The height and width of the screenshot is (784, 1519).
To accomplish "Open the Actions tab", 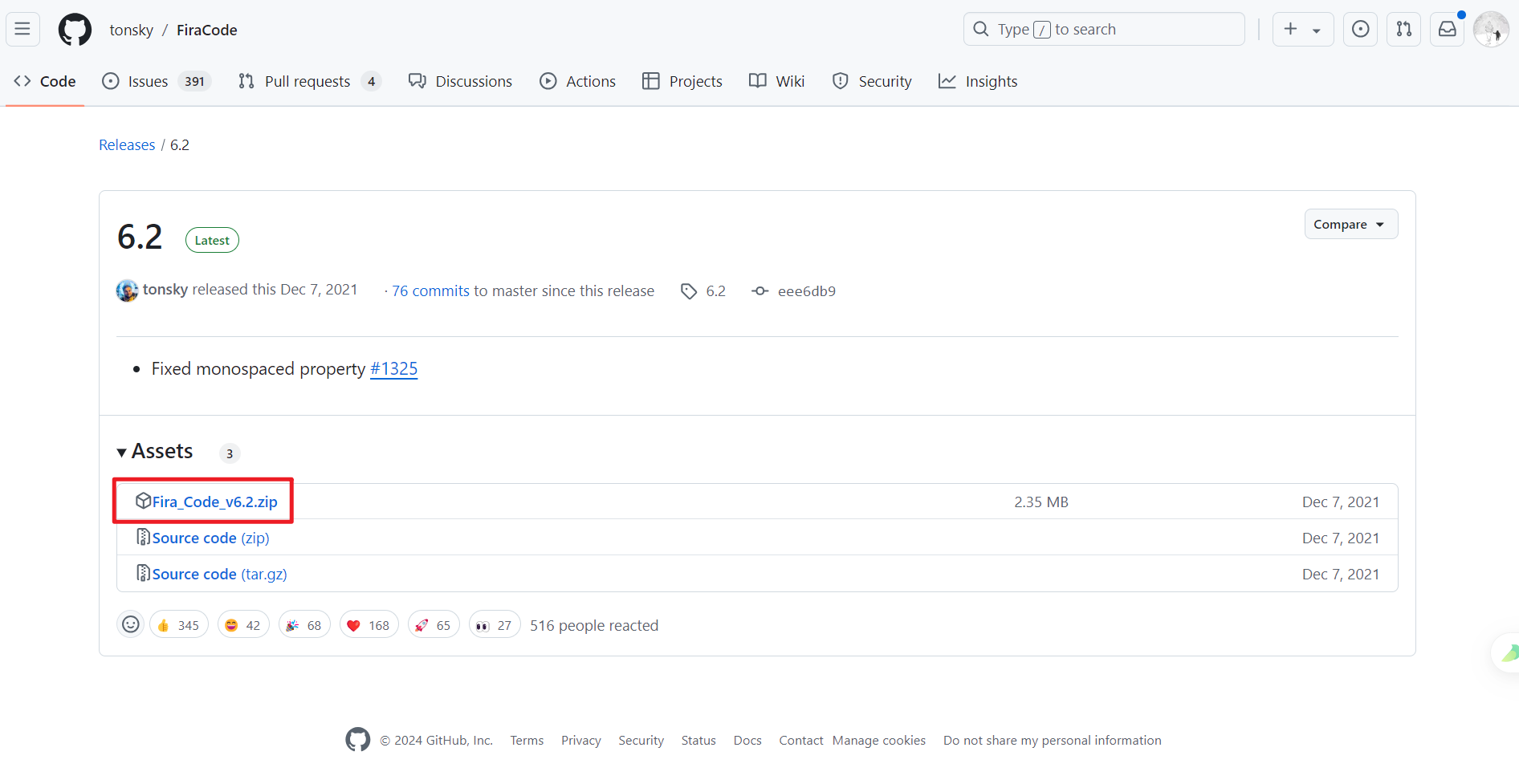I will coord(578,81).
